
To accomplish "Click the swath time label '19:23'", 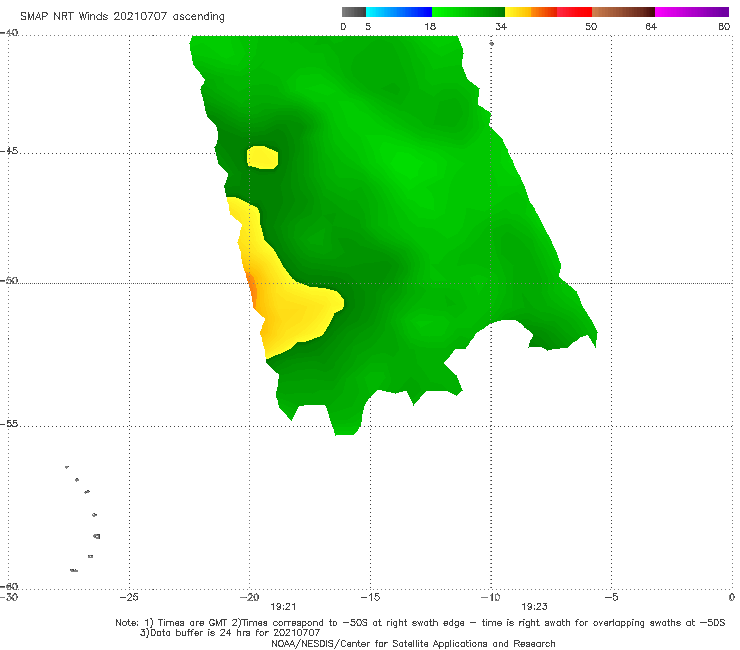I will (534, 607).
